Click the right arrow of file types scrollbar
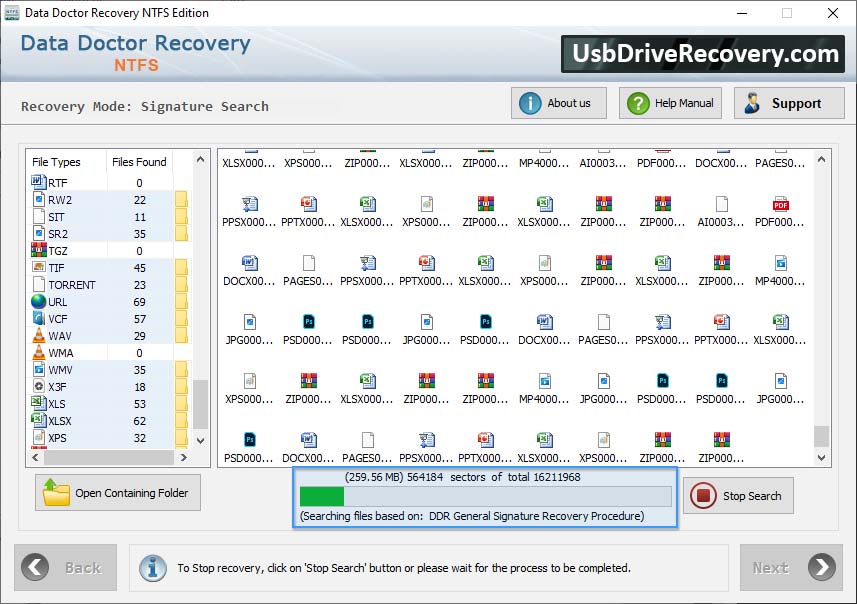Viewport: 857px width, 604px height. [184, 457]
